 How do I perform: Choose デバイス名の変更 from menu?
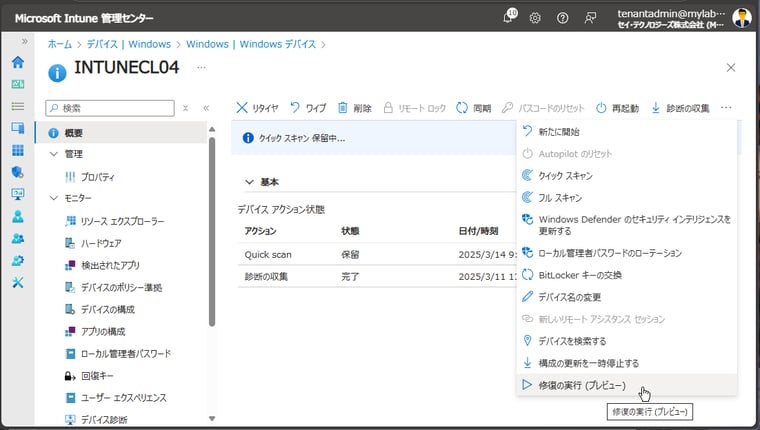point(627,297)
